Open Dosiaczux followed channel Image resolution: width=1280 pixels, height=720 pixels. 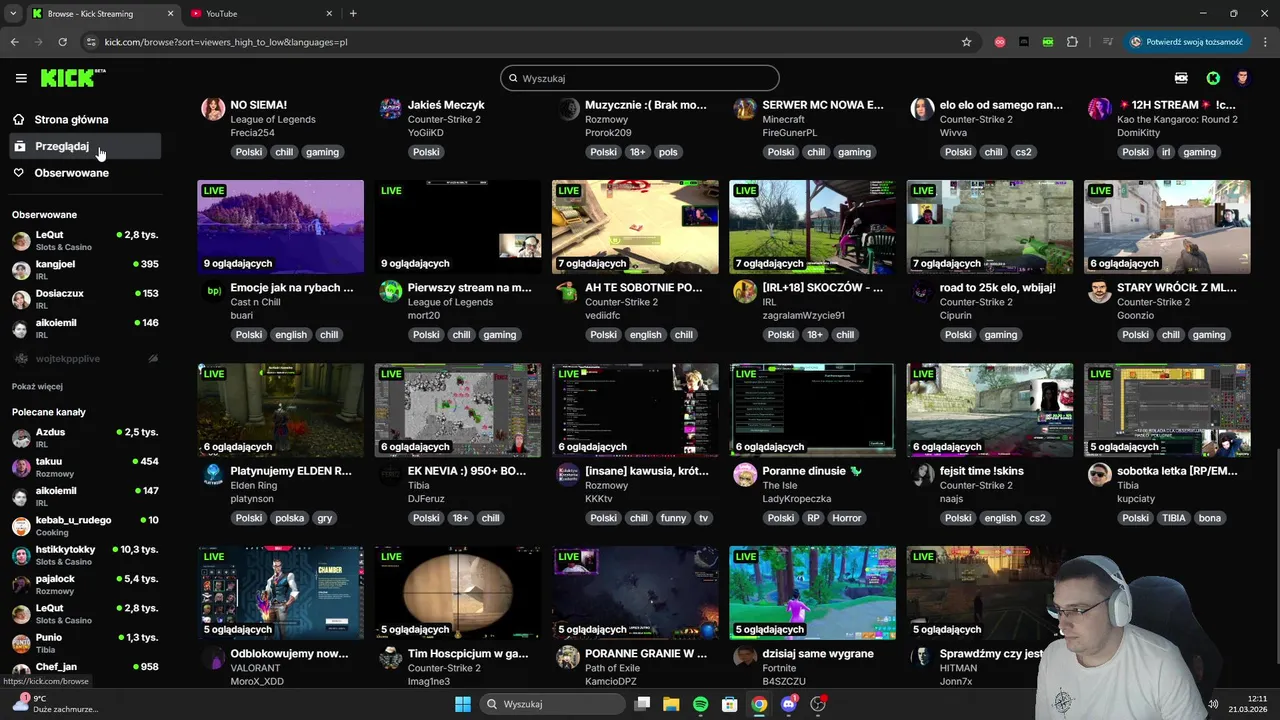tap(85, 299)
